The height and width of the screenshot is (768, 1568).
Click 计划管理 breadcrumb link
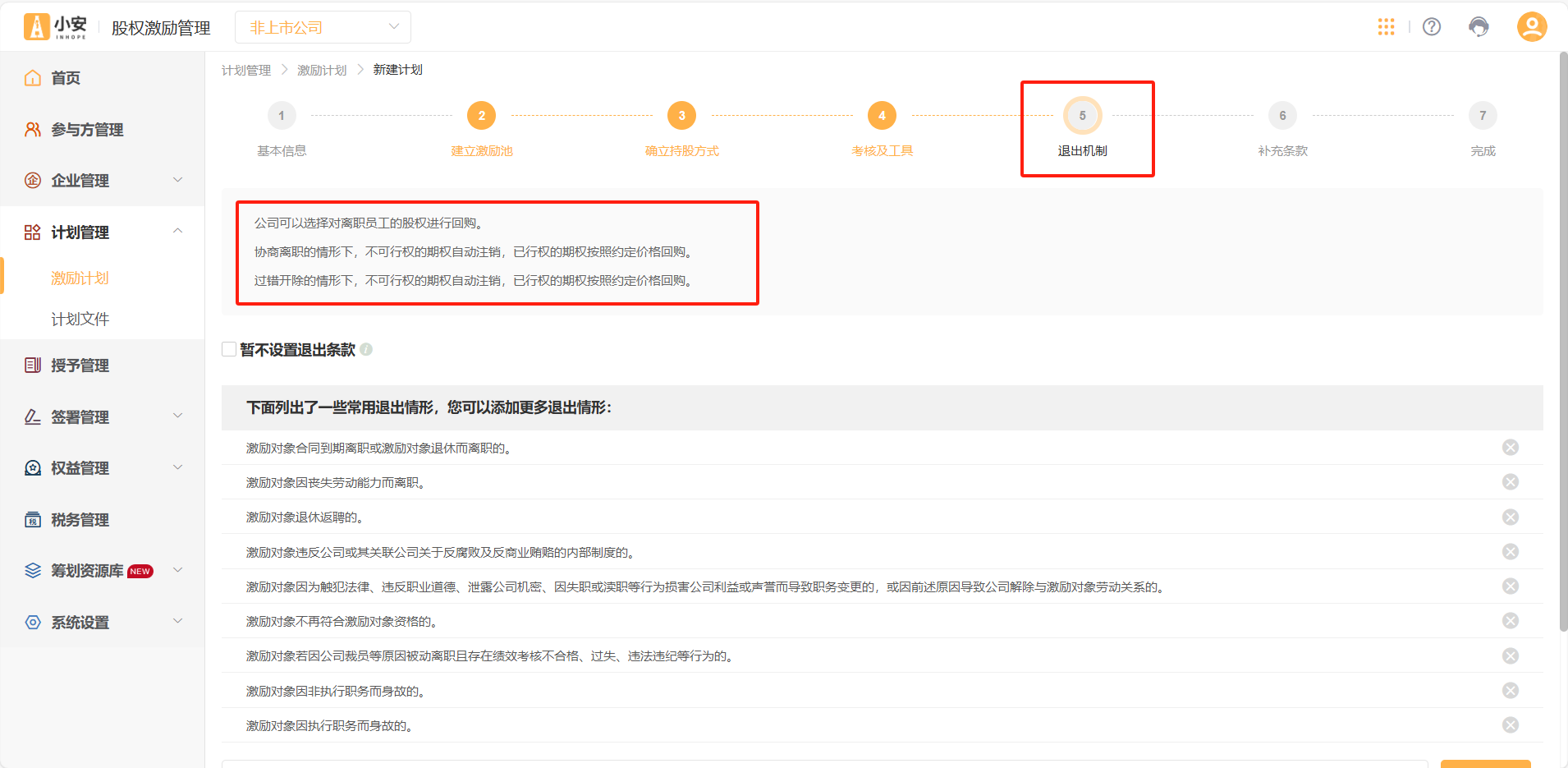(246, 70)
